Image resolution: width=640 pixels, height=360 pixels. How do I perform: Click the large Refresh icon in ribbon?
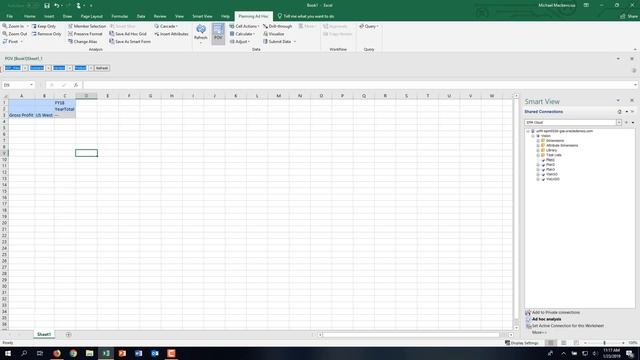pos(201,29)
